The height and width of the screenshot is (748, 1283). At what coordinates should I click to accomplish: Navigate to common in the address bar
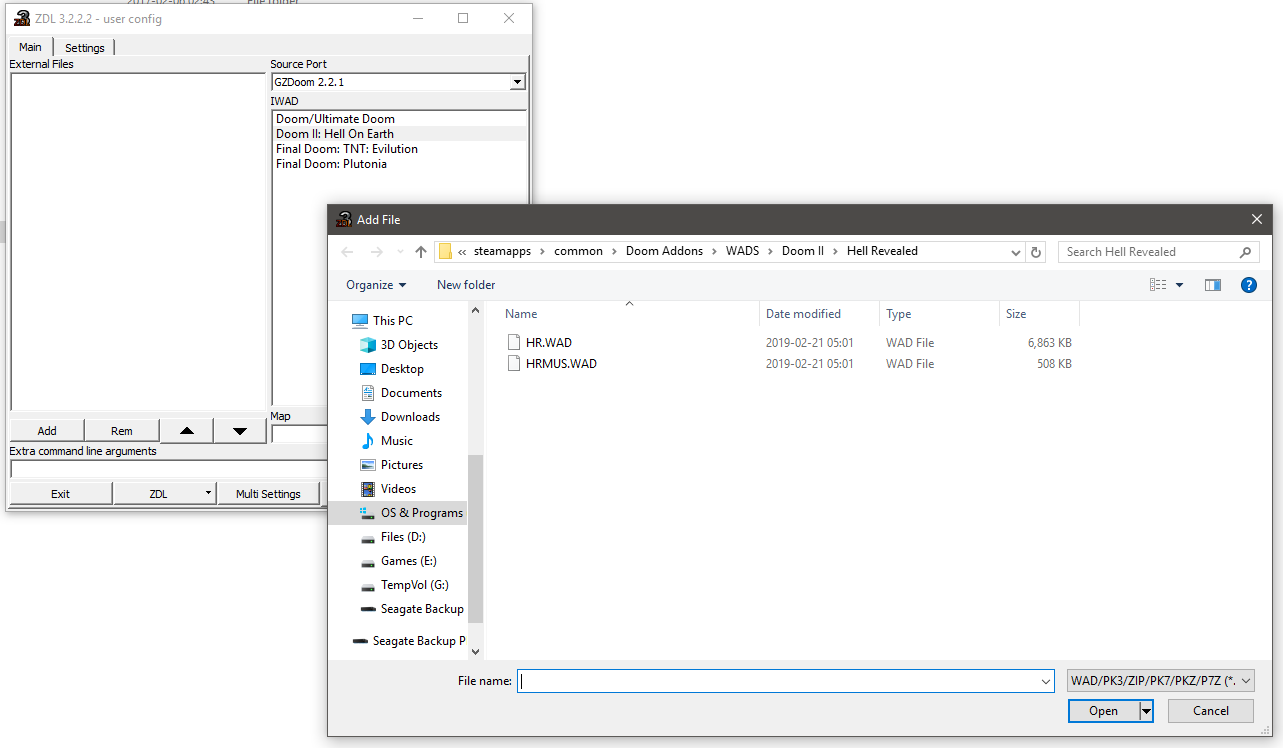579,252
